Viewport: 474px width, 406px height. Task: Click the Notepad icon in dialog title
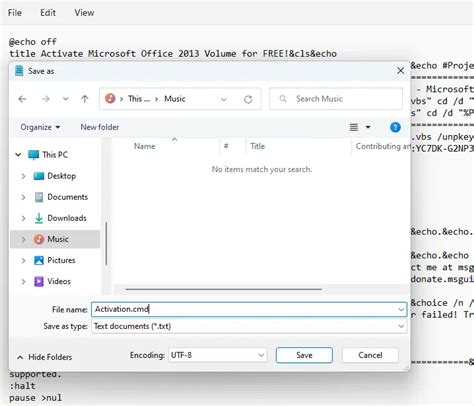(x=19, y=71)
